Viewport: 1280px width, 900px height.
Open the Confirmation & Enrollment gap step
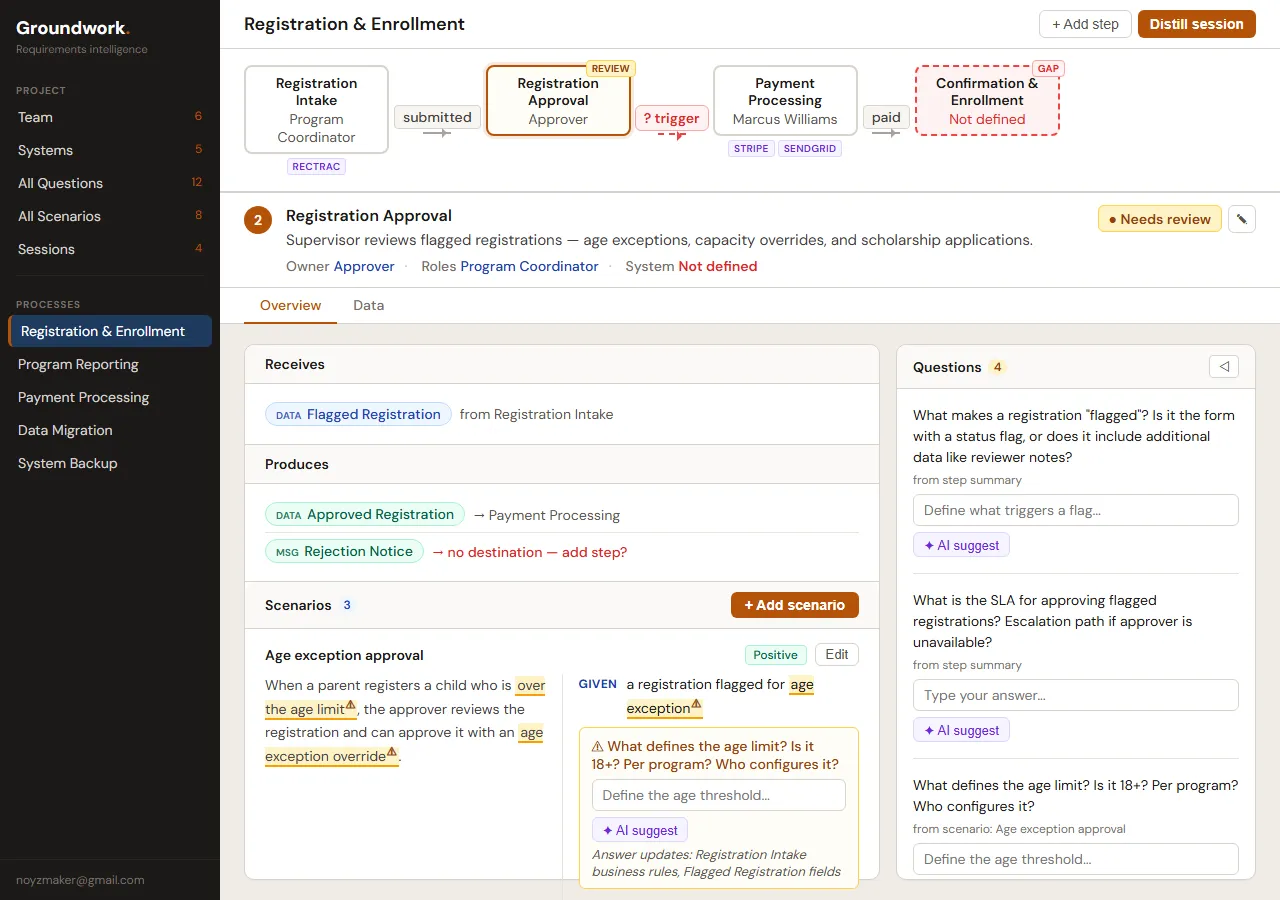click(x=987, y=101)
